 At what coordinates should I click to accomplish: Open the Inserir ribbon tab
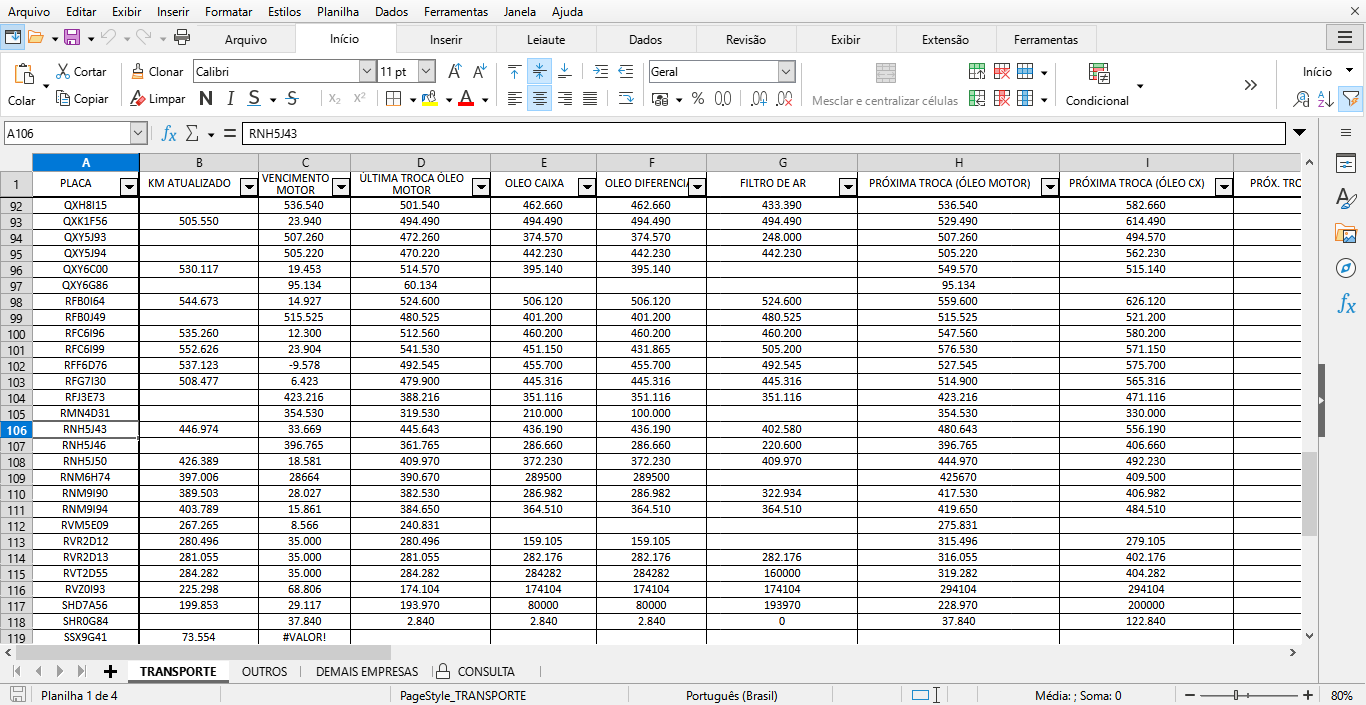coord(446,40)
